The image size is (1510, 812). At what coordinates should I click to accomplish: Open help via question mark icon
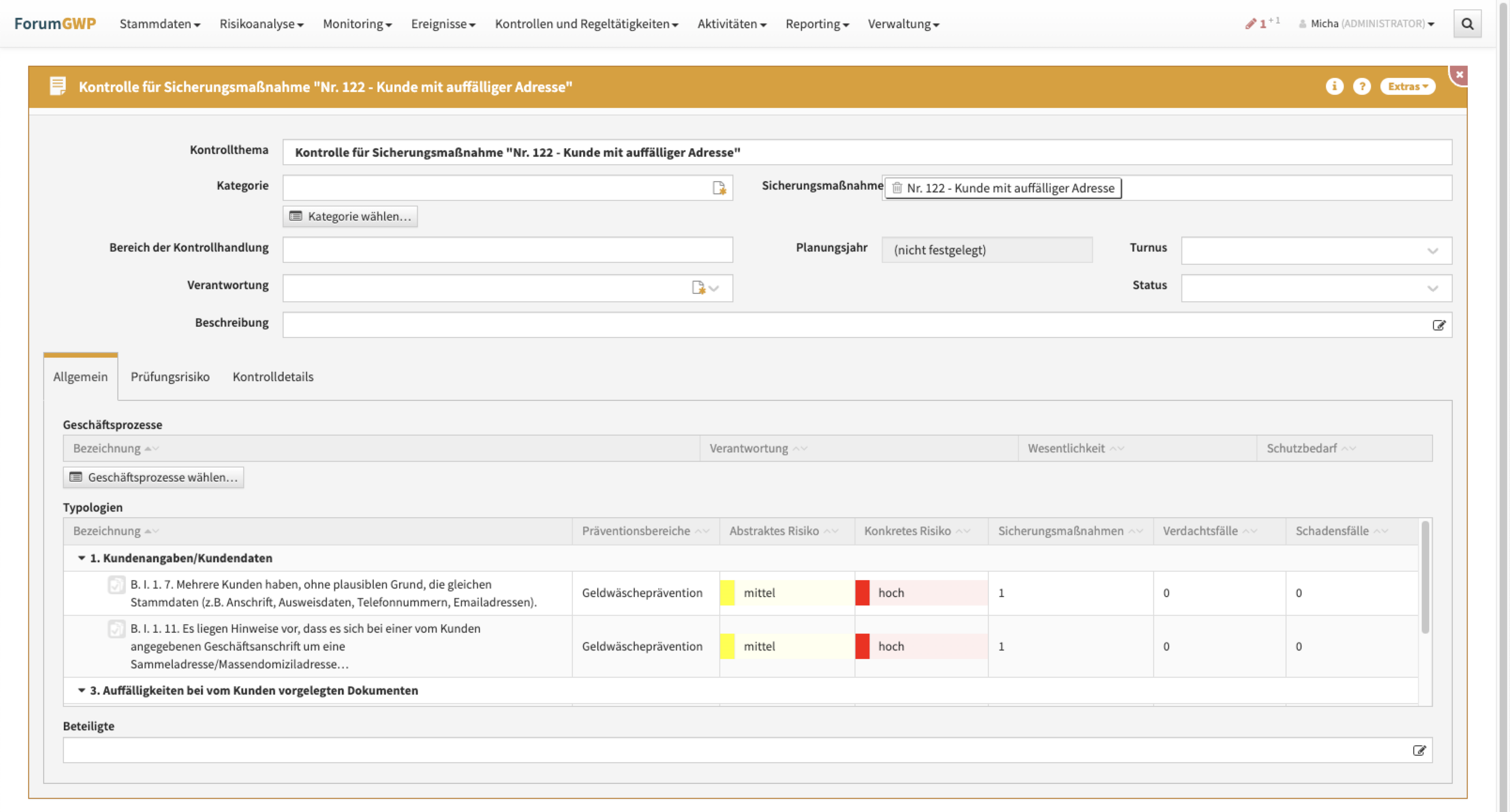pyautogui.click(x=1361, y=87)
